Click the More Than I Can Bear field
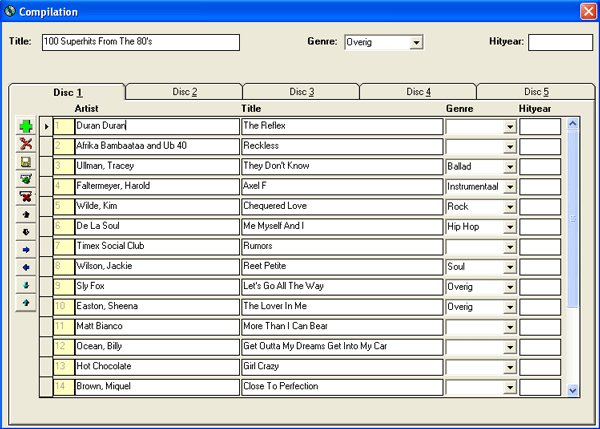Viewport: 600px width, 429px height. click(x=342, y=326)
